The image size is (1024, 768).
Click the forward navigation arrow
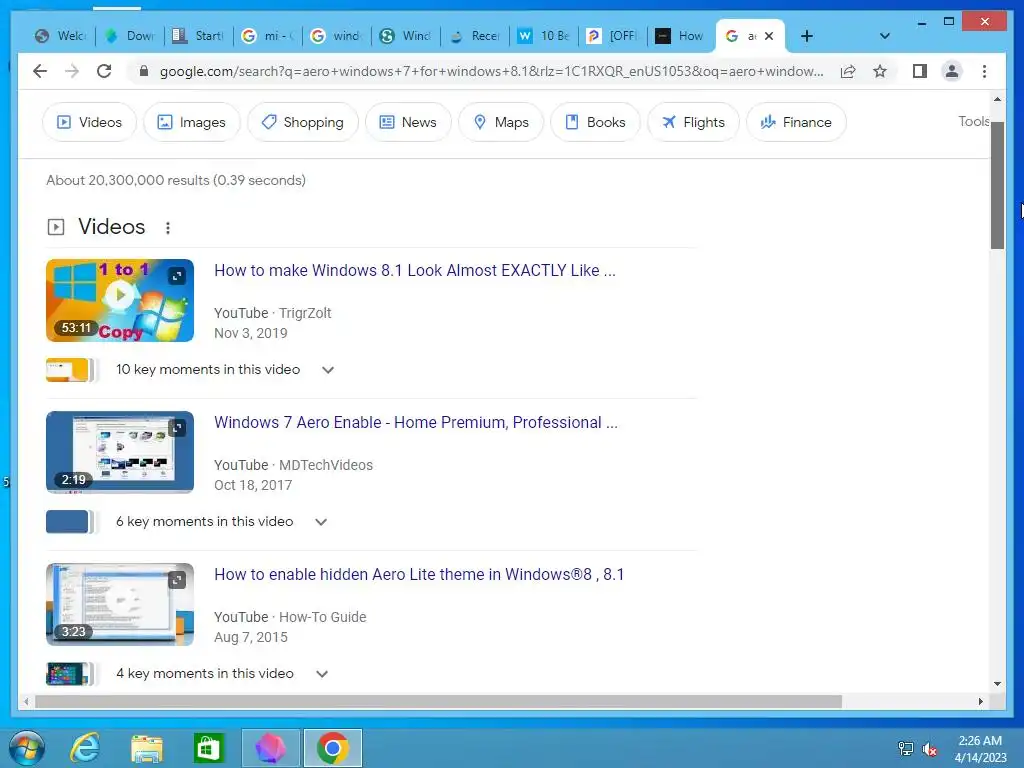pyautogui.click(x=72, y=71)
